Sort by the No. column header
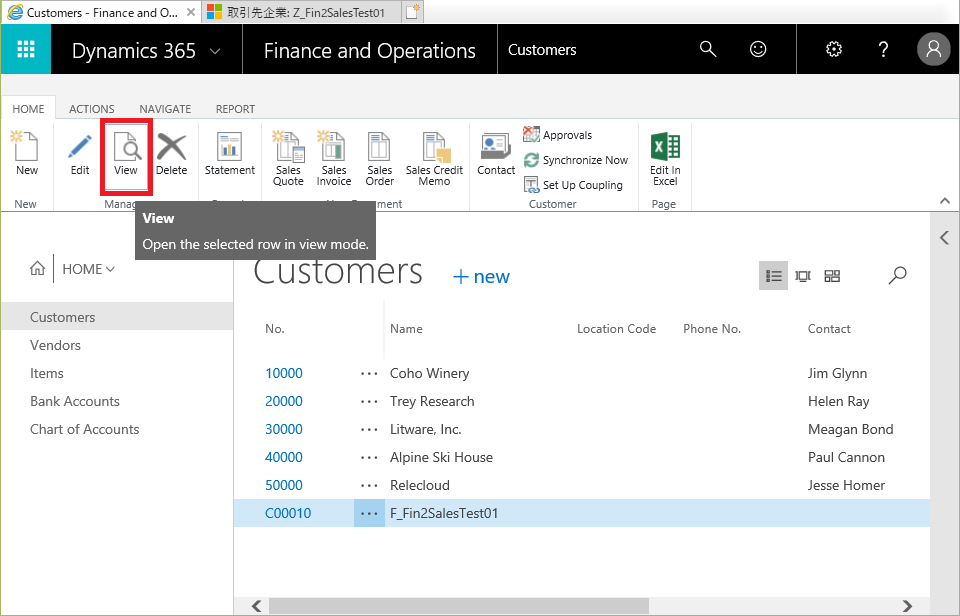This screenshot has height=616, width=960. pyautogui.click(x=274, y=329)
